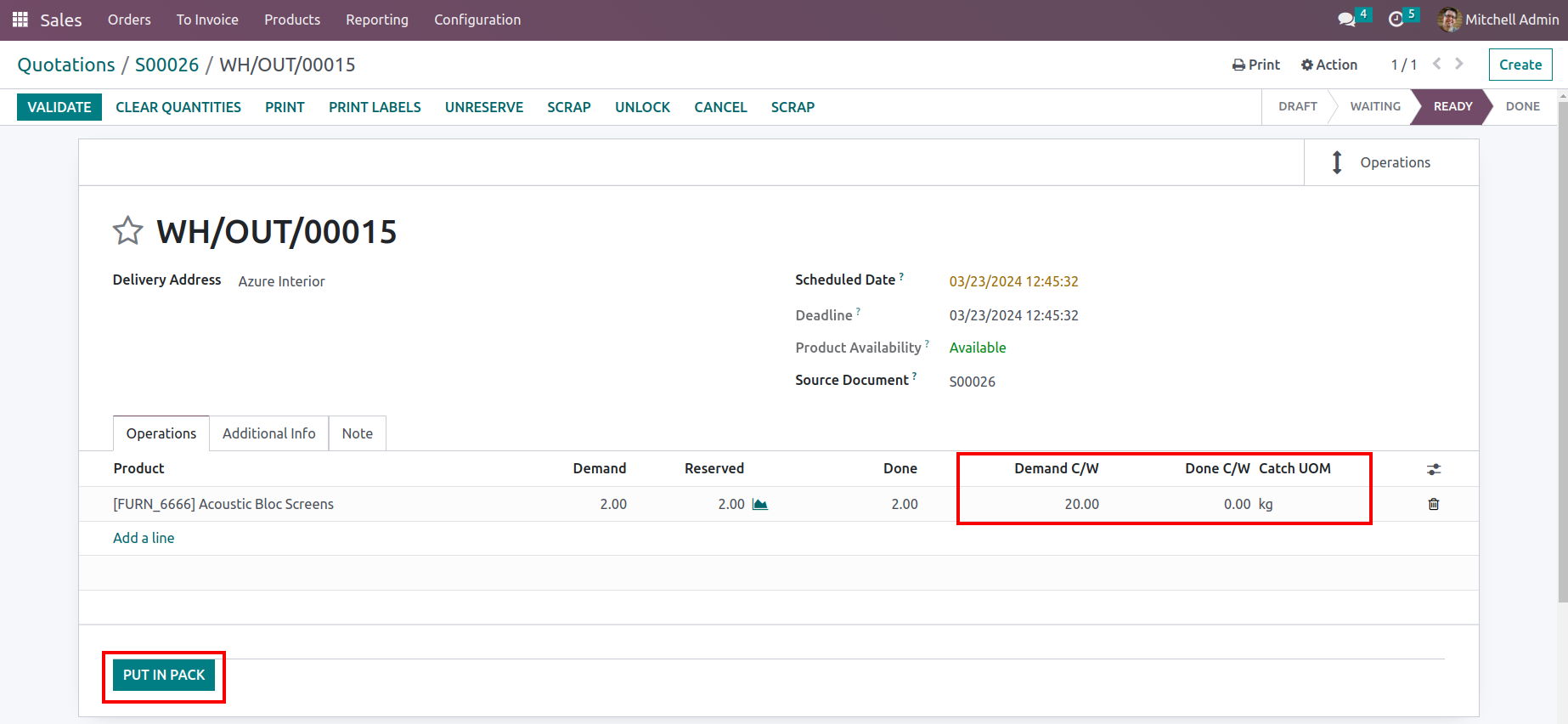Delete the Acoustic Bloc Screens line
Viewport: 1568px width, 724px height.
click(x=1434, y=504)
